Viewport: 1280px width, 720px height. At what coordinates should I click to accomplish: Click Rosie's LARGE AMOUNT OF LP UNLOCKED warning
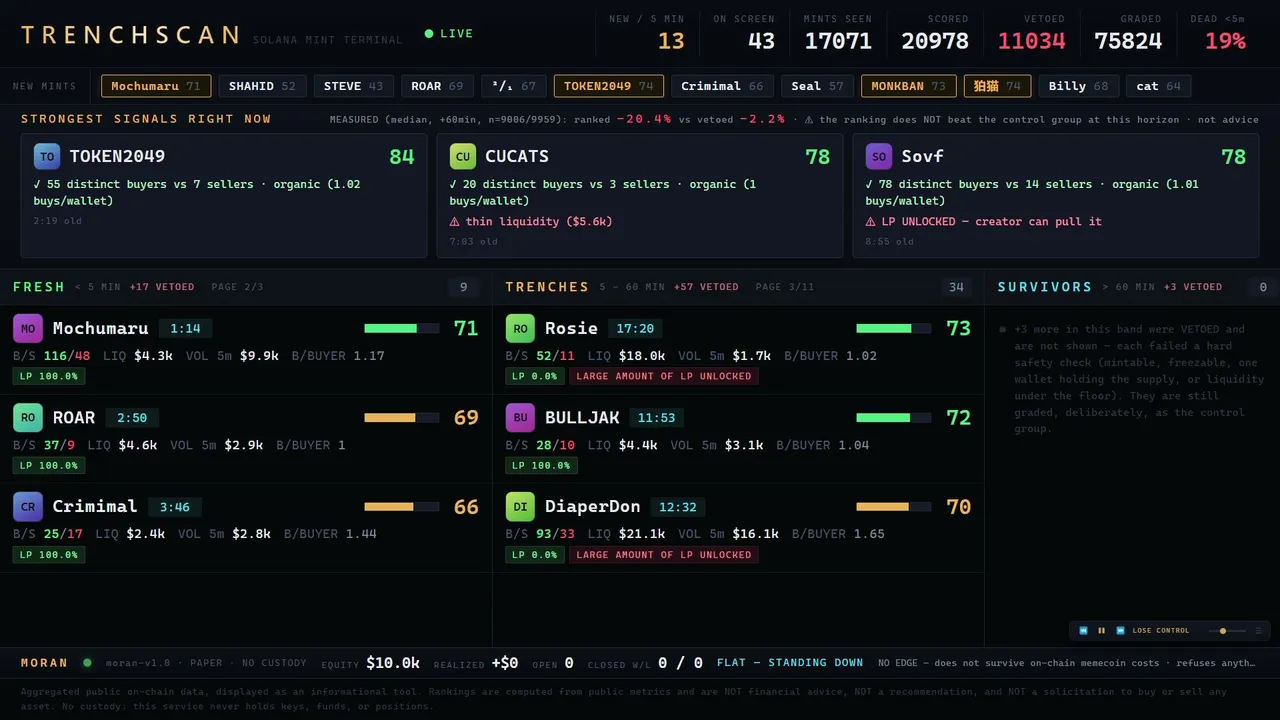[x=664, y=376]
